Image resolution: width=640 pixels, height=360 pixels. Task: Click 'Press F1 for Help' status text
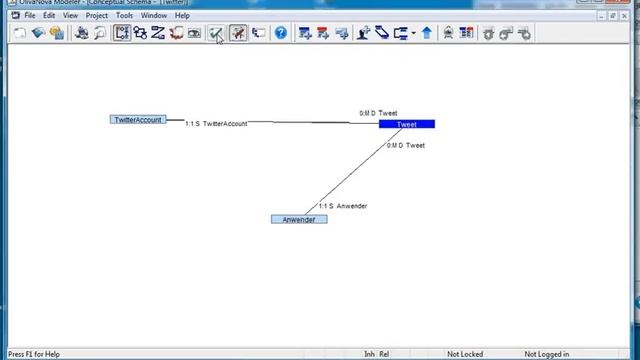[34, 354]
